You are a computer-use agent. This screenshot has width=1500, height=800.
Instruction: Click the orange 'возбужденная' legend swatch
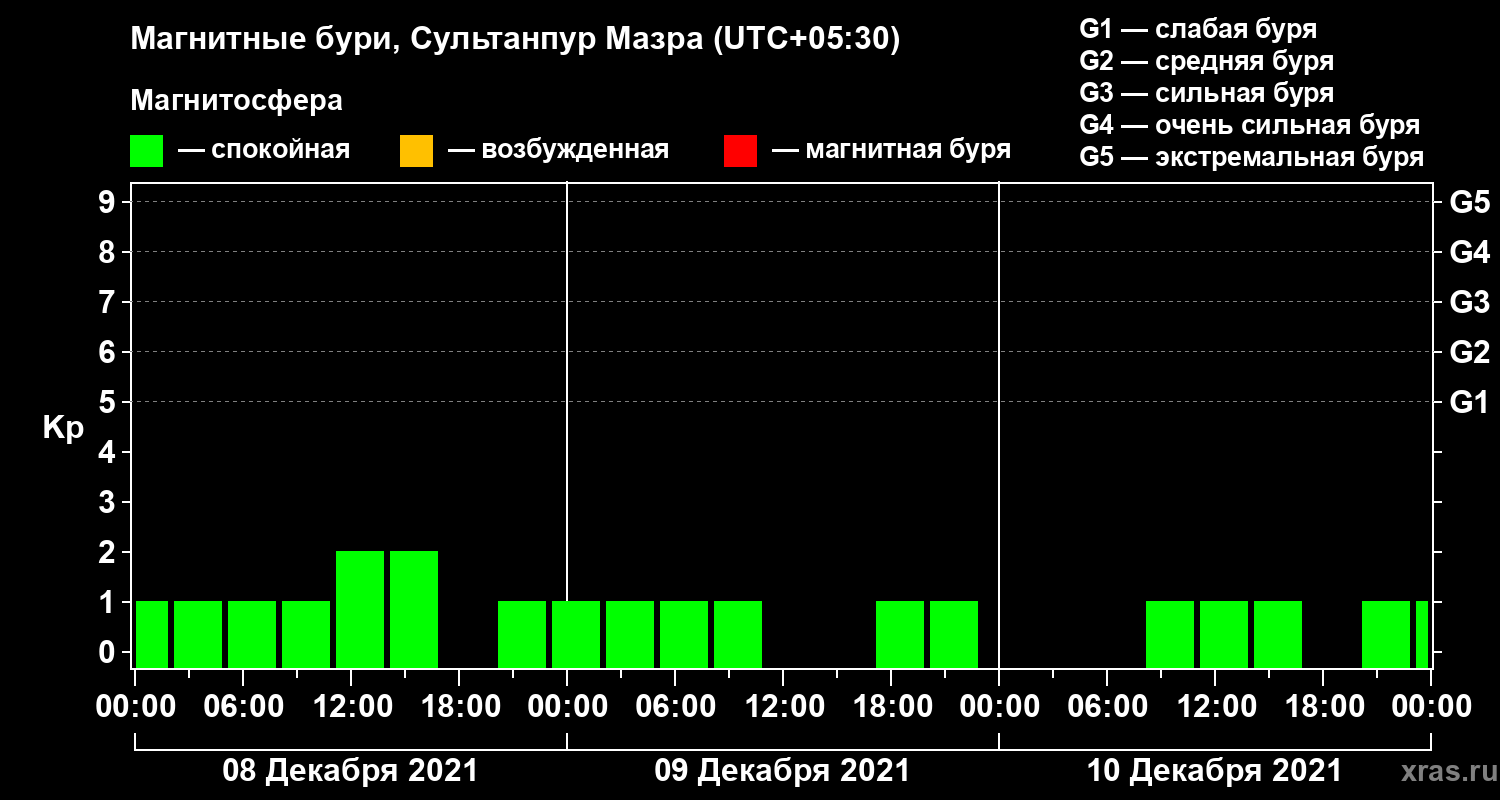[x=416, y=151]
